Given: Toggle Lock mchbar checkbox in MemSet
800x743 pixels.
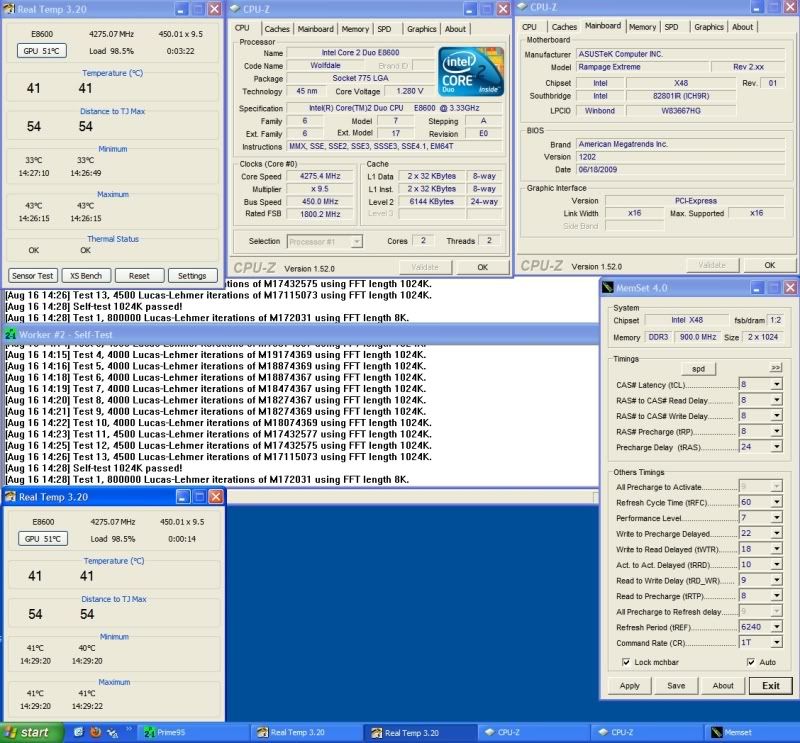Looking at the screenshot, I should tap(626, 662).
